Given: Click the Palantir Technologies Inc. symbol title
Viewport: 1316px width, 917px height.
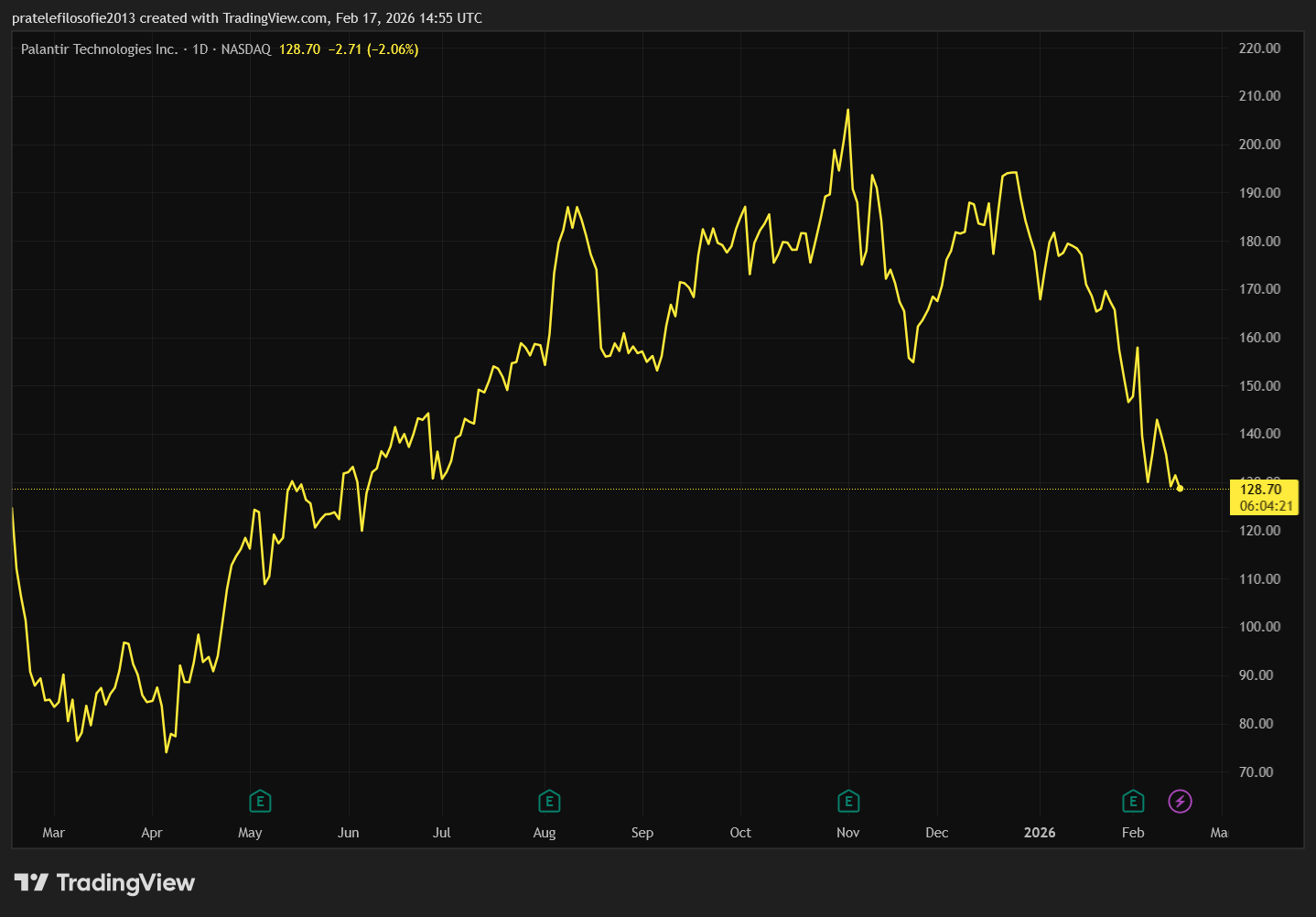Looking at the screenshot, I should (100, 49).
